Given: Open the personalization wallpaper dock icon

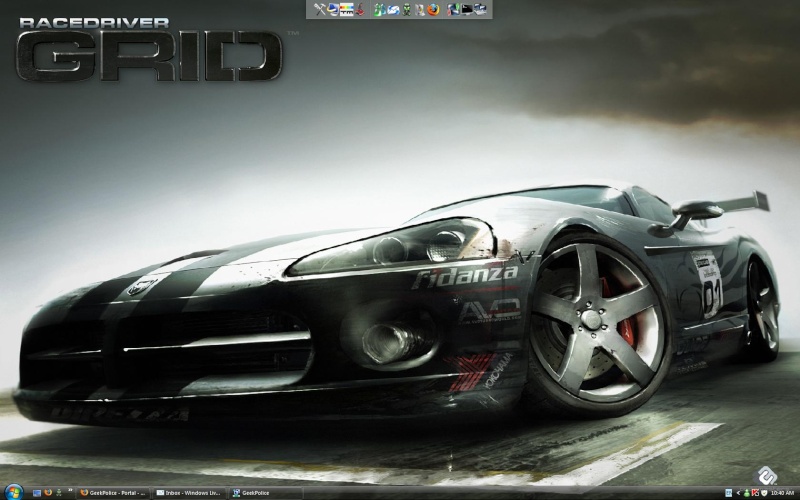Looking at the screenshot, I should pos(454,9).
